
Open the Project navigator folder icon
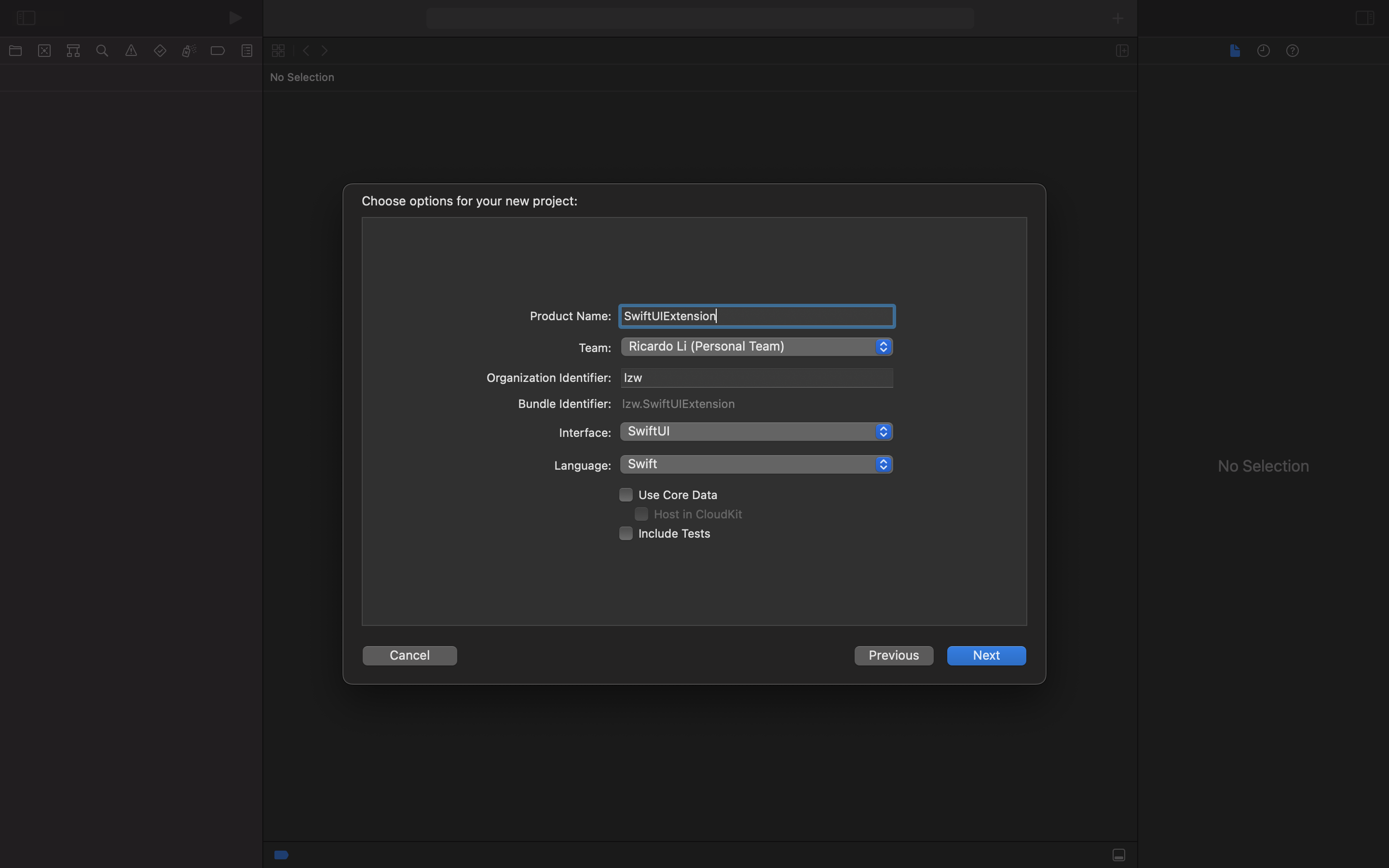pos(15,51)
